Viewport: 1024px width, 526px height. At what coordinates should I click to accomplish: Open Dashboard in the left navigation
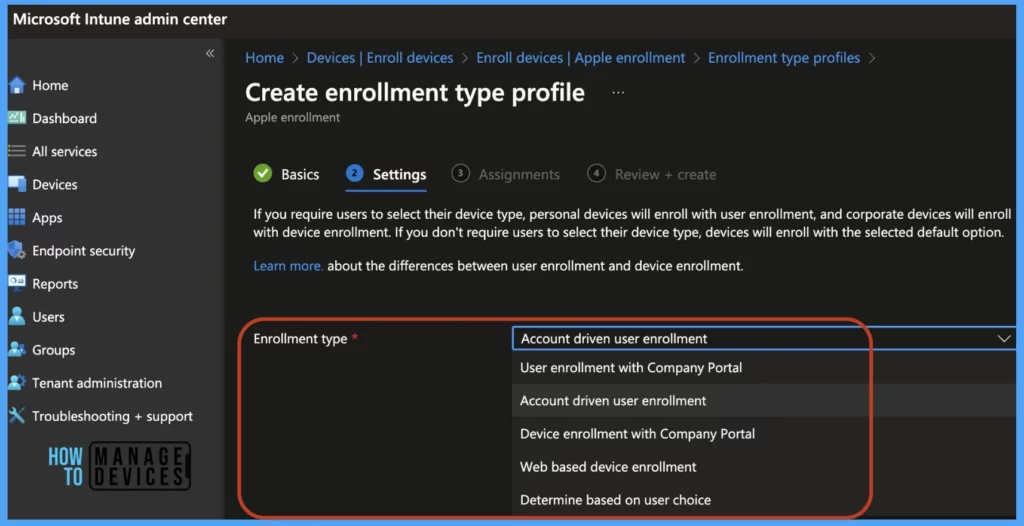tap(65, 118)
